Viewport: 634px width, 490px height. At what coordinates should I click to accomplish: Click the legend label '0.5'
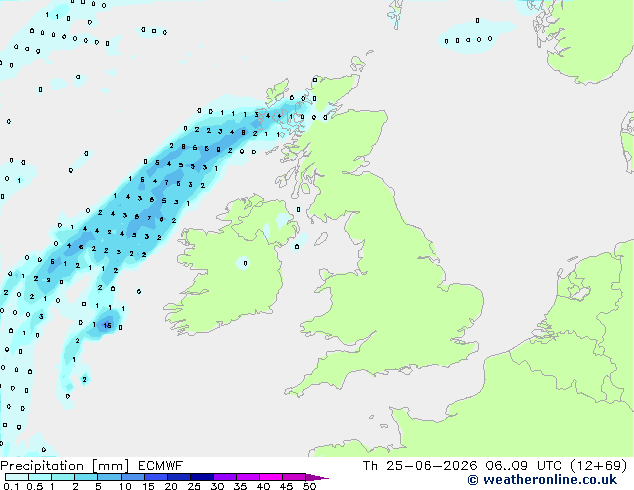coord(35,486)
